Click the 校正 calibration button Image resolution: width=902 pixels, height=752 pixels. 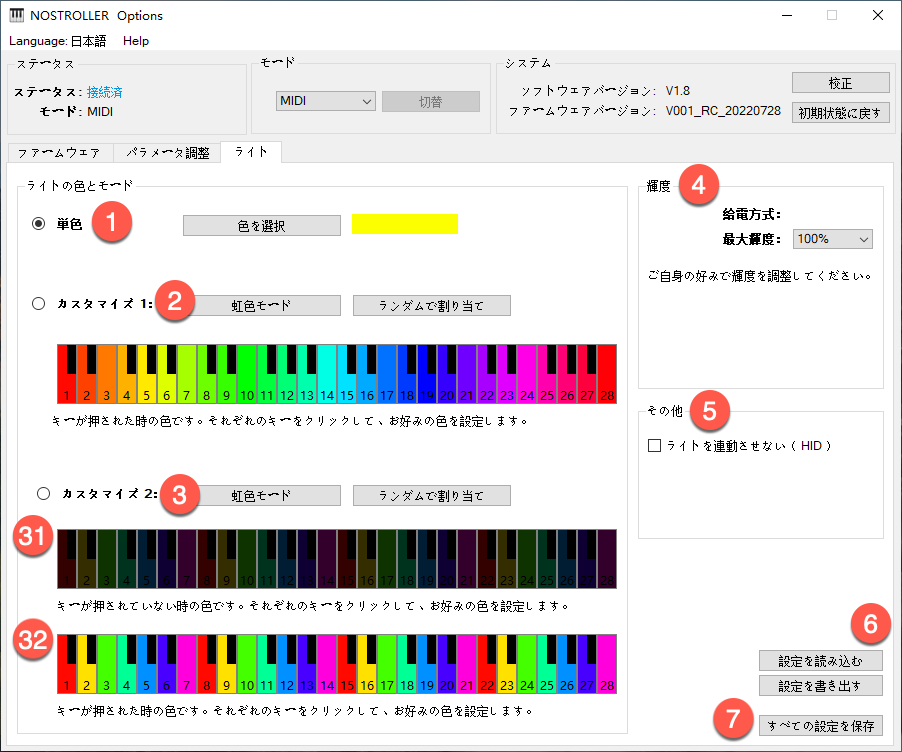pyautogui.click(x=840, y=83)
